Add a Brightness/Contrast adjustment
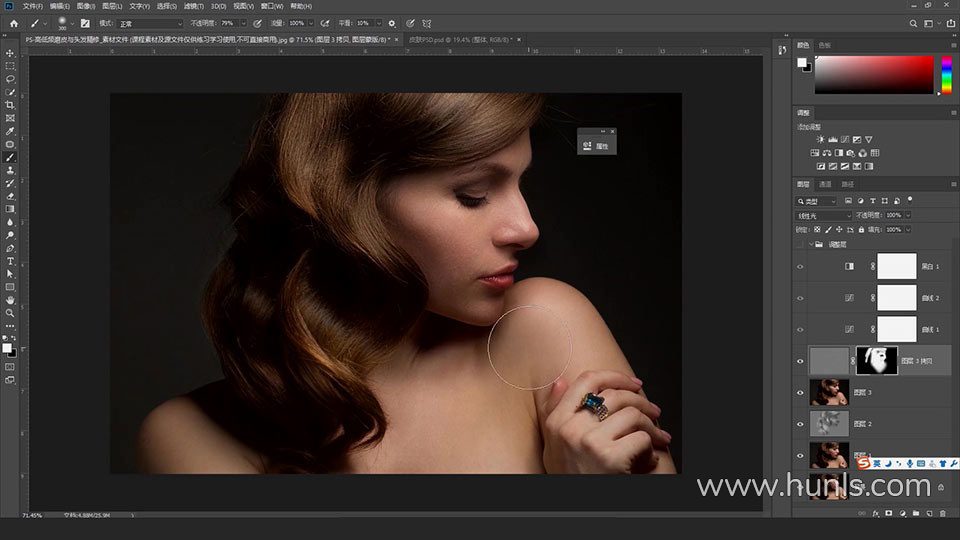The image size is (960, 540). (821, 139)
